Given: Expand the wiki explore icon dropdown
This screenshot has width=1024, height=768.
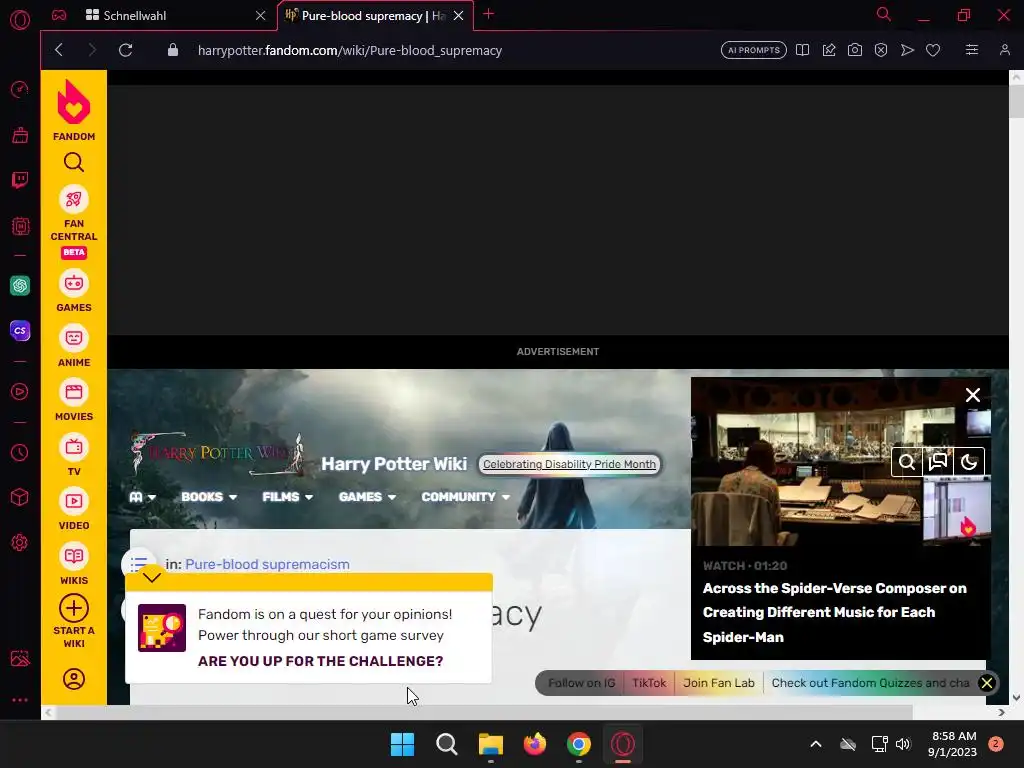Looking at the screenshot, I should 142,497.
